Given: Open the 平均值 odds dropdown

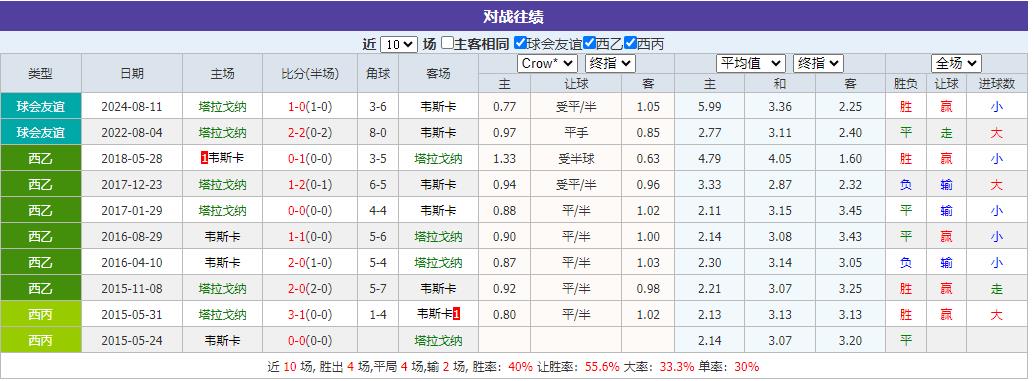Looking at the screenshot, I should tap(751, 63).
